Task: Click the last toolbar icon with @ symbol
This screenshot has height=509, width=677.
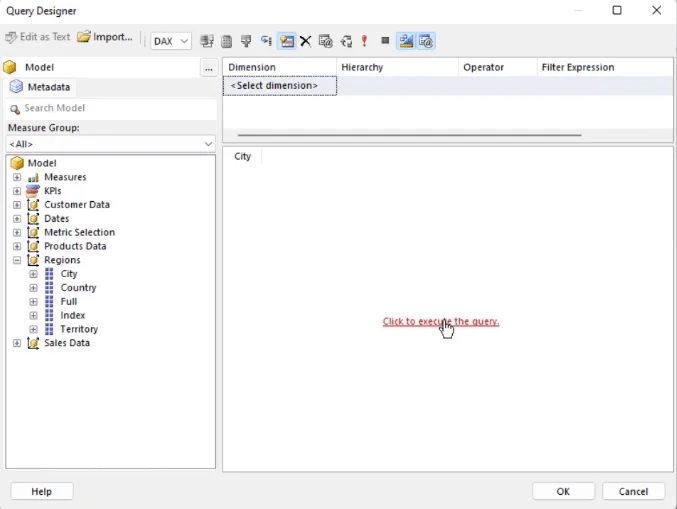Action: point(426,41)
